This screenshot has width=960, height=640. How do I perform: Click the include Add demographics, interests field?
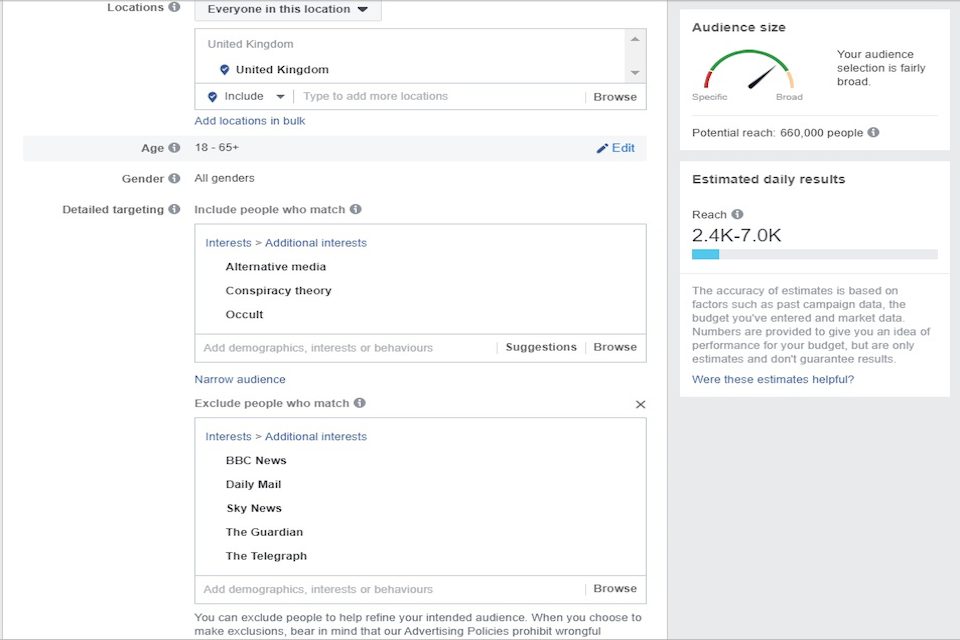pyautogui.click(x=346, y=348)
